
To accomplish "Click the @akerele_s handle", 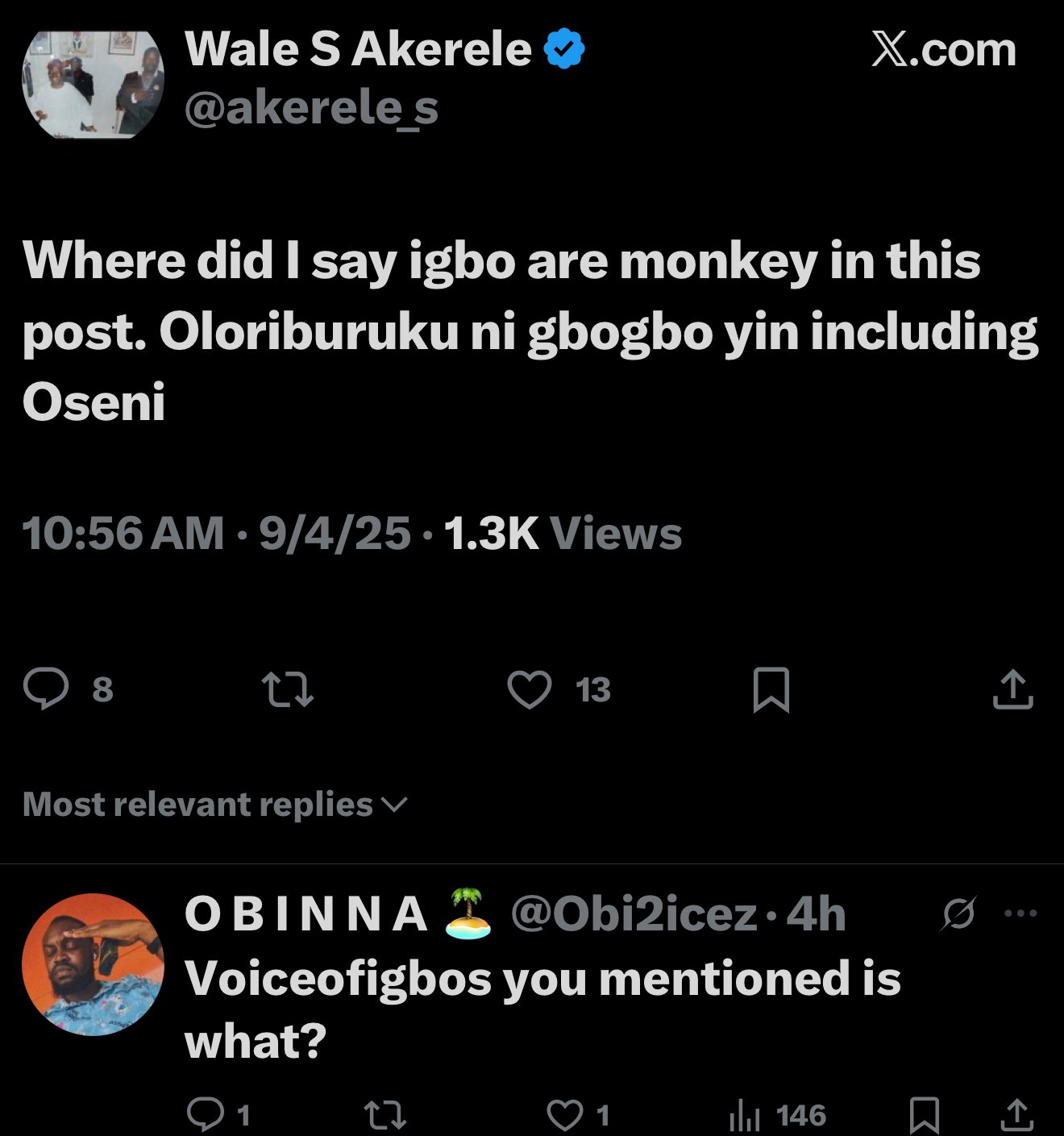I will click(311, 109).
